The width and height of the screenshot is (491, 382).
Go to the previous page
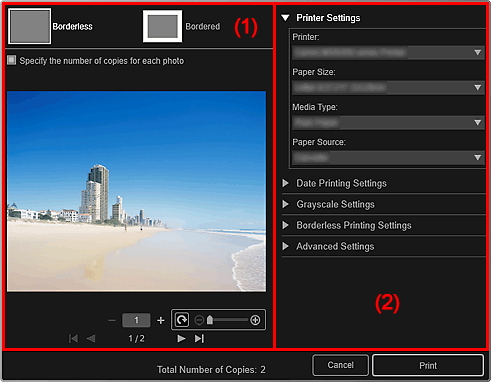coord(91,339)
